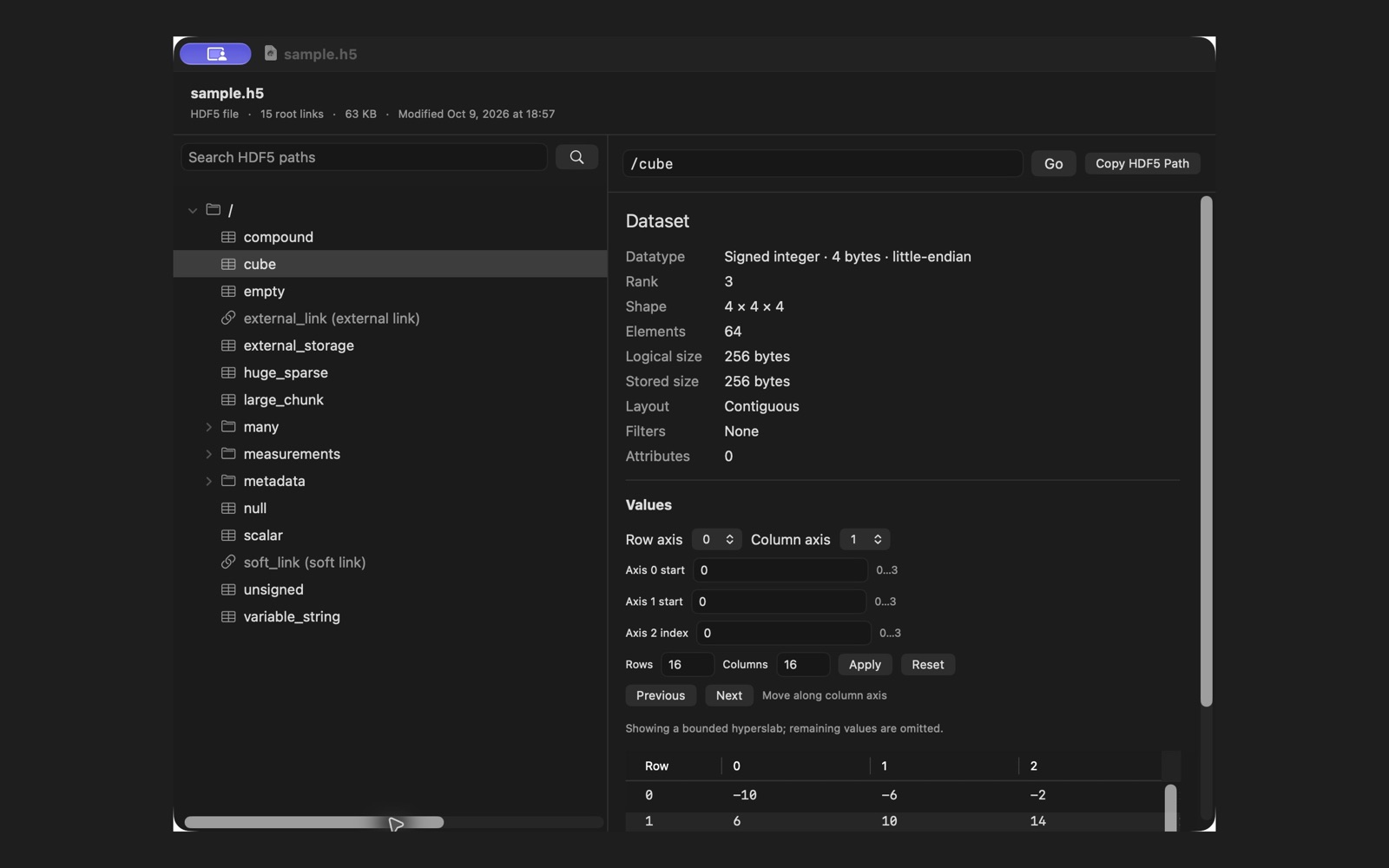Click the Axis 2 index field

[783, 633]
